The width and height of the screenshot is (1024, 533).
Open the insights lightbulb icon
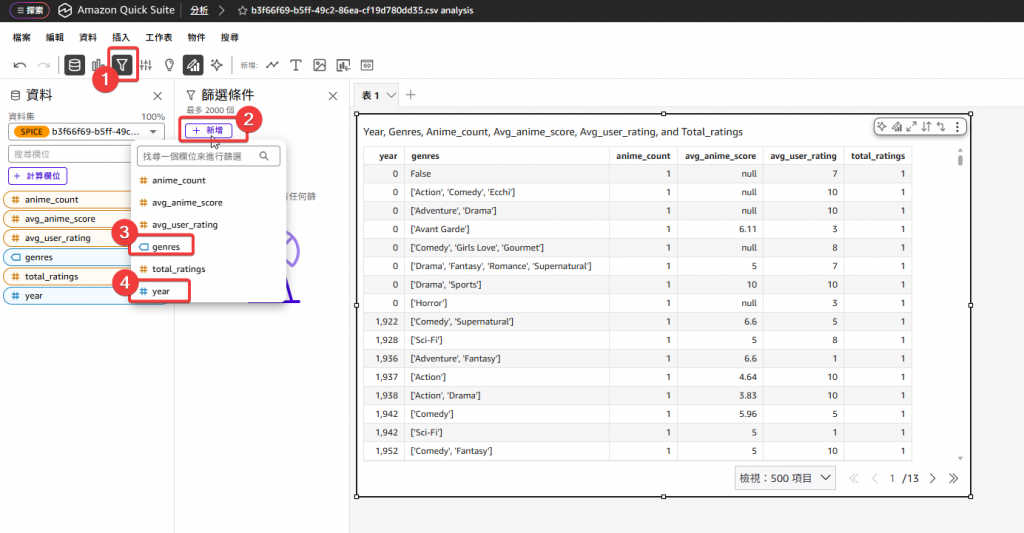[x=169, y=65]
